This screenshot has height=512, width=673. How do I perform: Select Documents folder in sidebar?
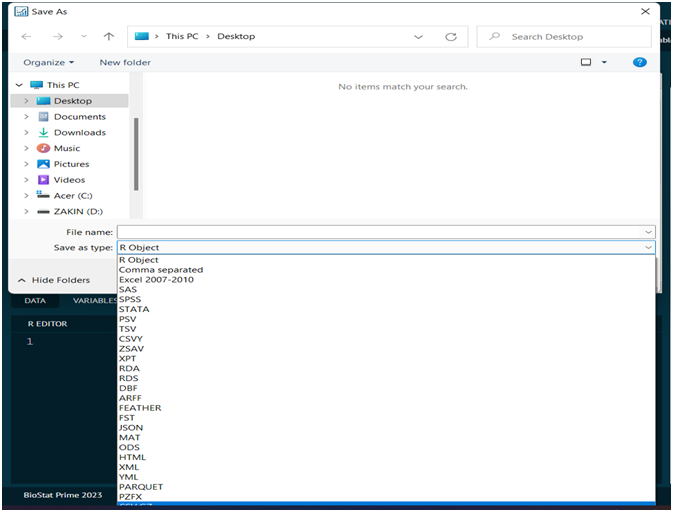pyautogui.click(x=80, y=117)
